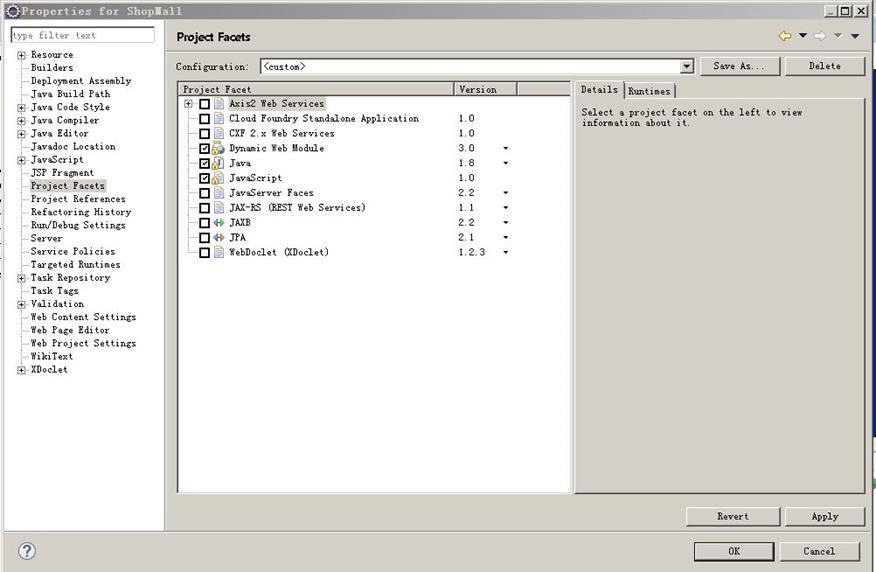Click the JavaServer Faces facet icon
Screen dimensions: 876x572
tap(219, 193)
